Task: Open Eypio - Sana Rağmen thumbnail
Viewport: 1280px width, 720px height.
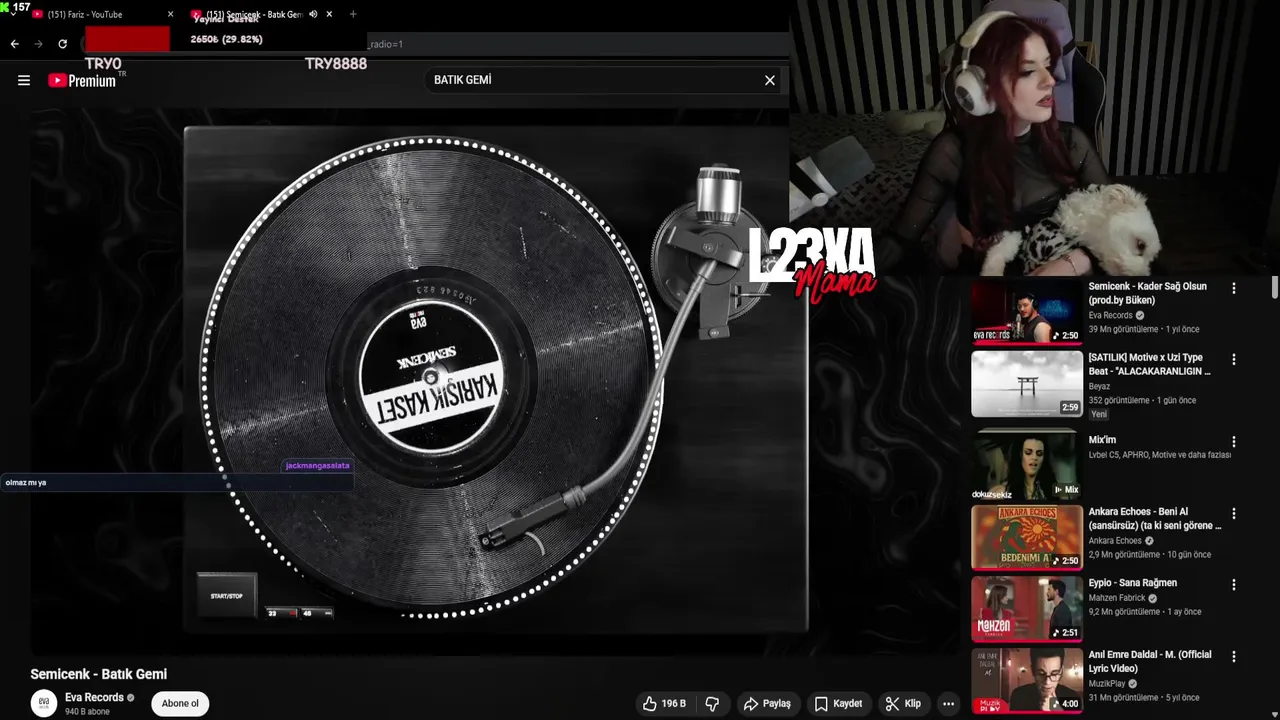Action: (1027, 608)
